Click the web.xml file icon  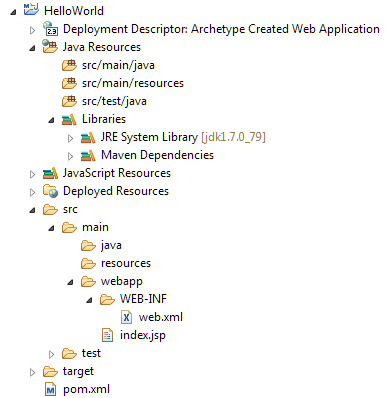pyautogui.click(x=126, y=317)
